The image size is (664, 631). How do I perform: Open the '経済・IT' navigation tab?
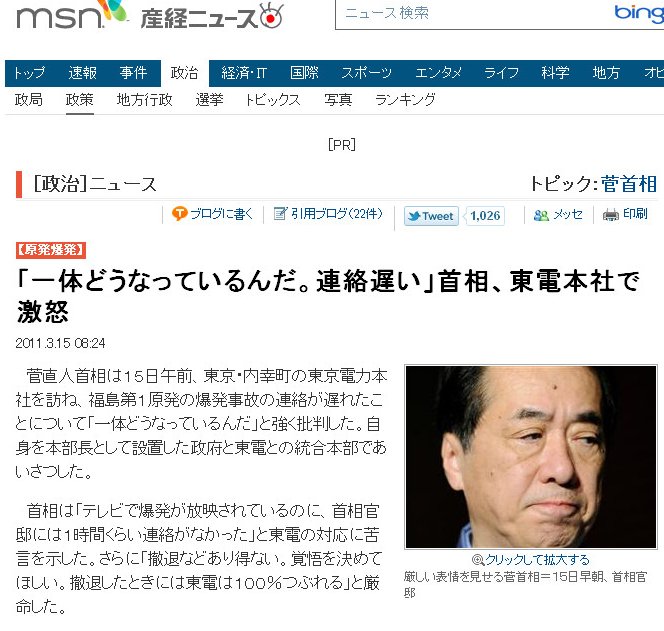tap(244, 73)
